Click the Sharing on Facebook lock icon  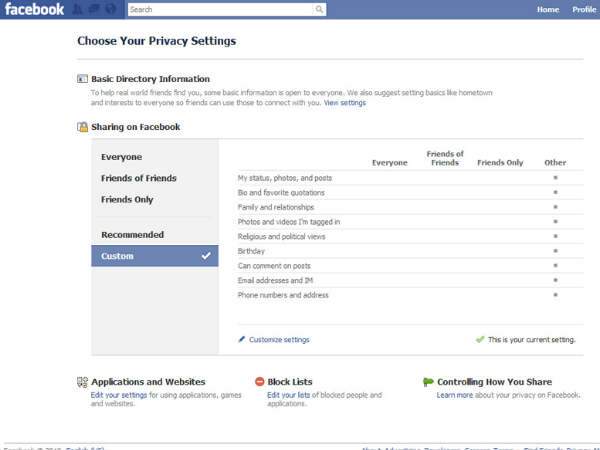click(x=83, y=127)
